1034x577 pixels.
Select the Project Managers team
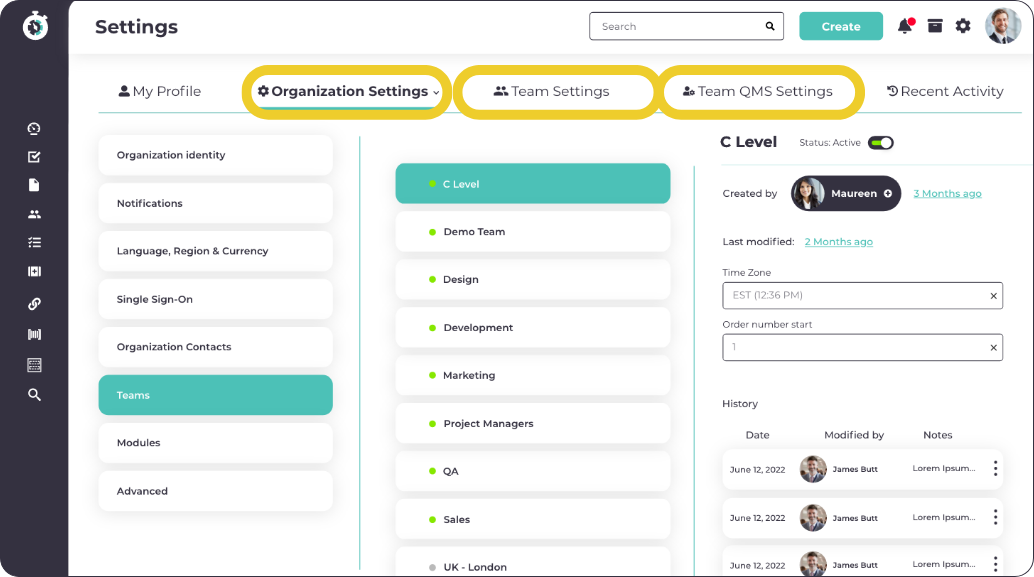pos(533,423)
